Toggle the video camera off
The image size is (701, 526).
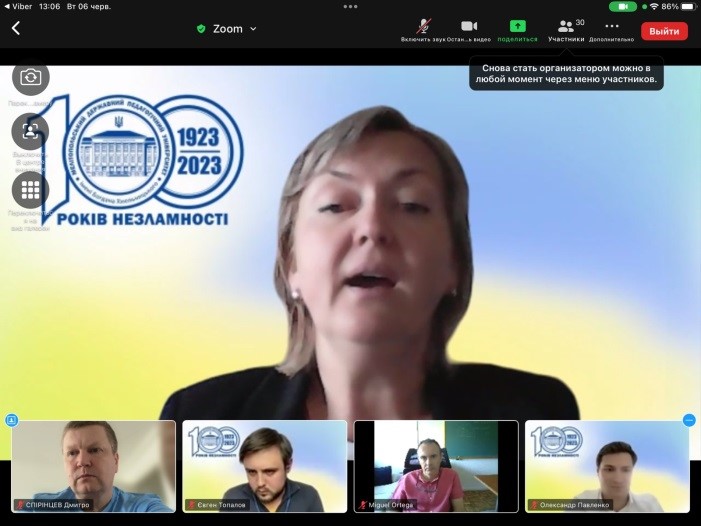pyautogui.click(x=469, y=27)
